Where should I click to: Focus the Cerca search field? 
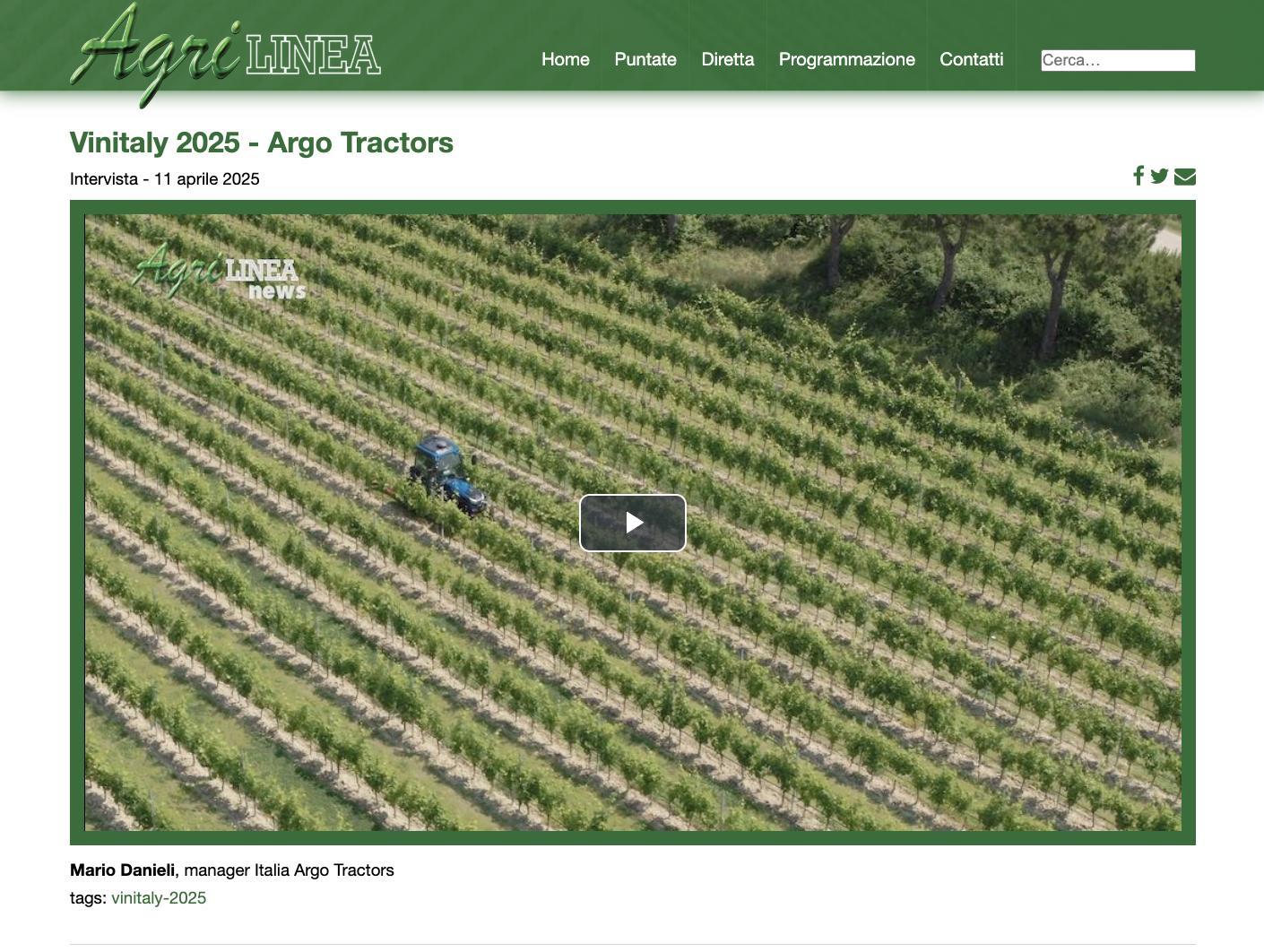1118,60
